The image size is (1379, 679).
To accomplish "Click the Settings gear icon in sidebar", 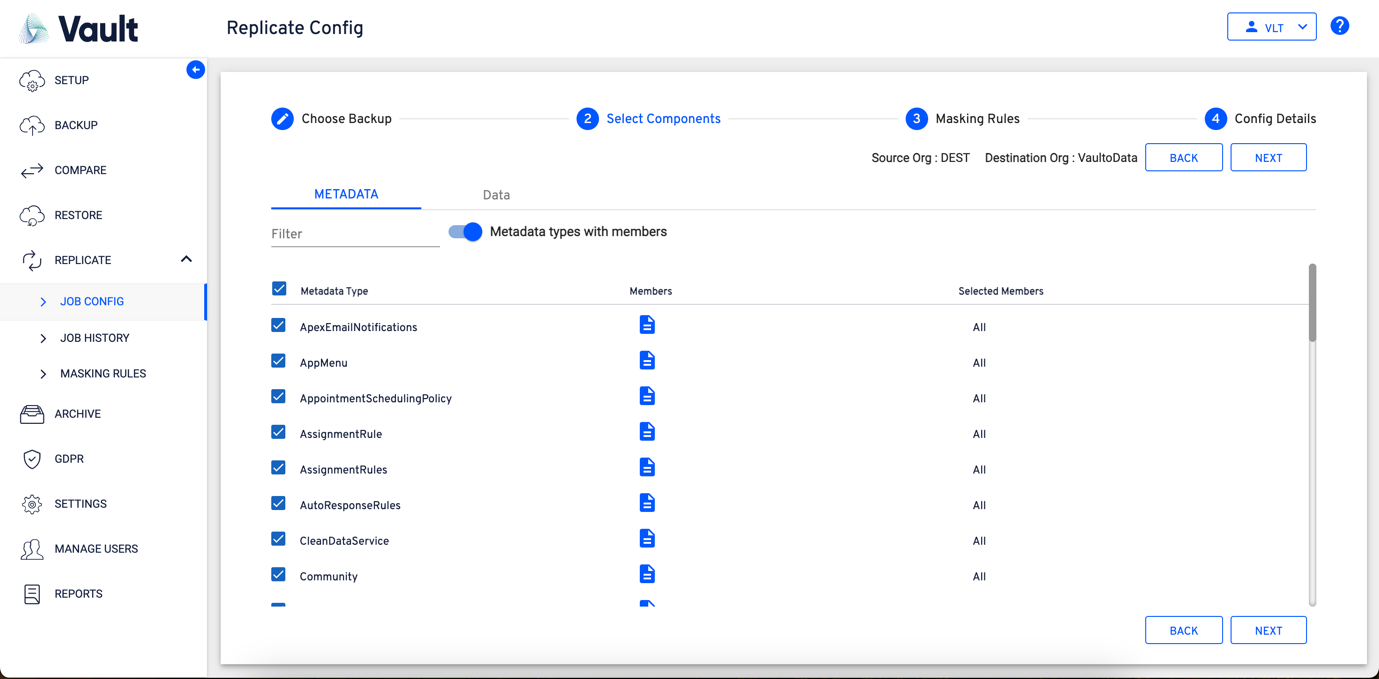I will 32,504.
